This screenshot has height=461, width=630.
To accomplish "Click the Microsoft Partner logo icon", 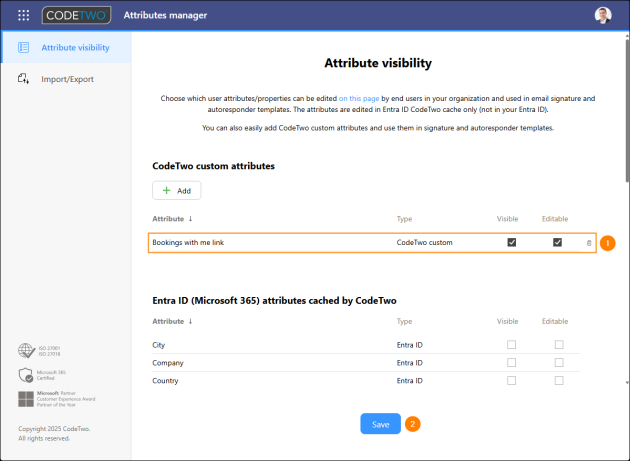I will [x=26, y=399].
